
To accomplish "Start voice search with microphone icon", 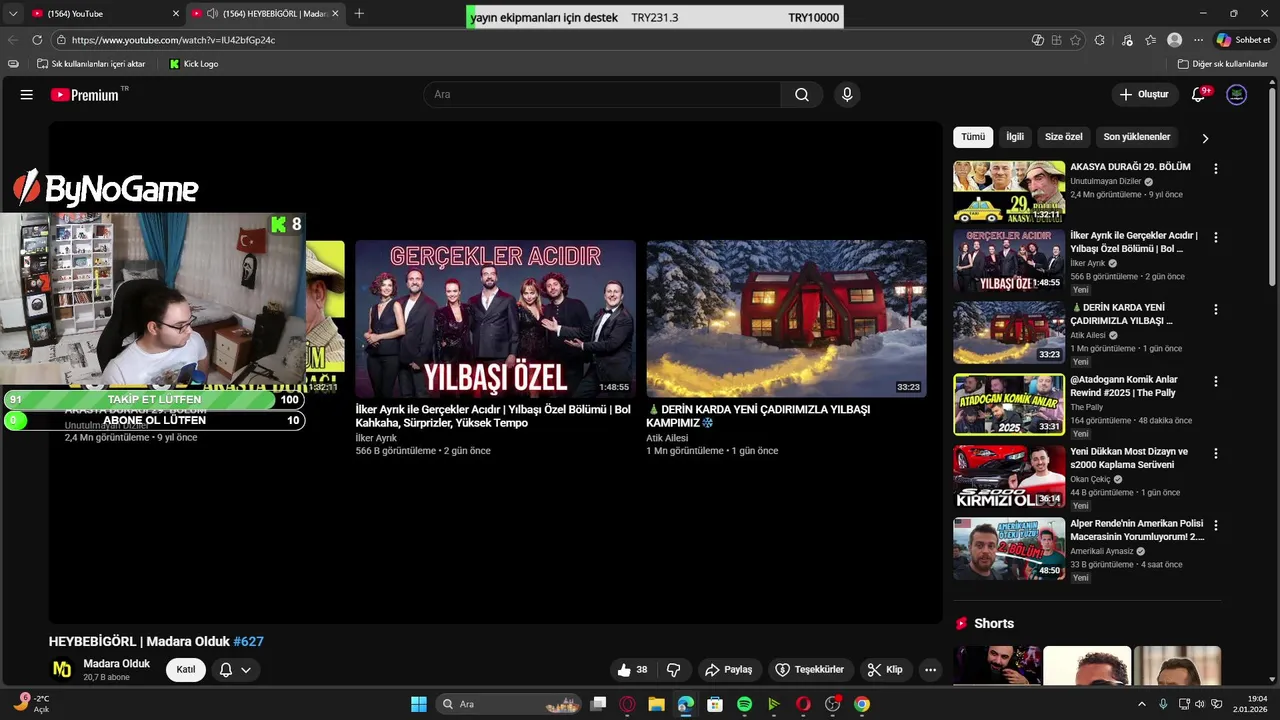I will pos(847,95).
